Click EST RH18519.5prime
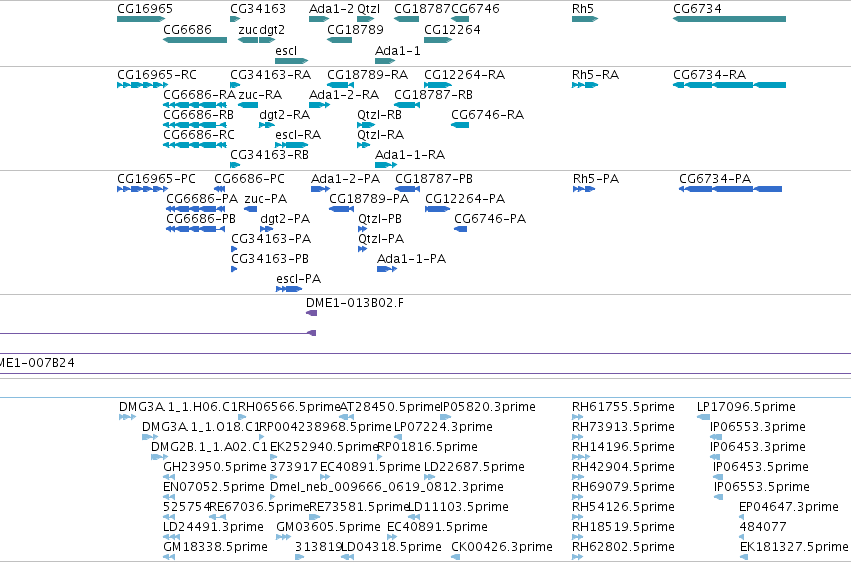851x562 pixels. click(577, 537)
